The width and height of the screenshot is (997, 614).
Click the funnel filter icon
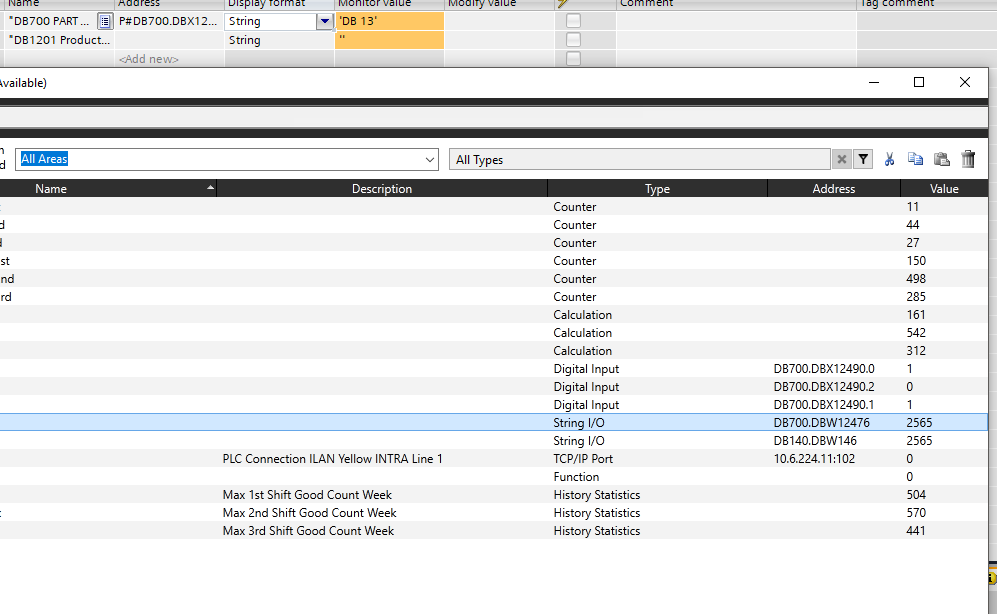[x=863, y=159]
